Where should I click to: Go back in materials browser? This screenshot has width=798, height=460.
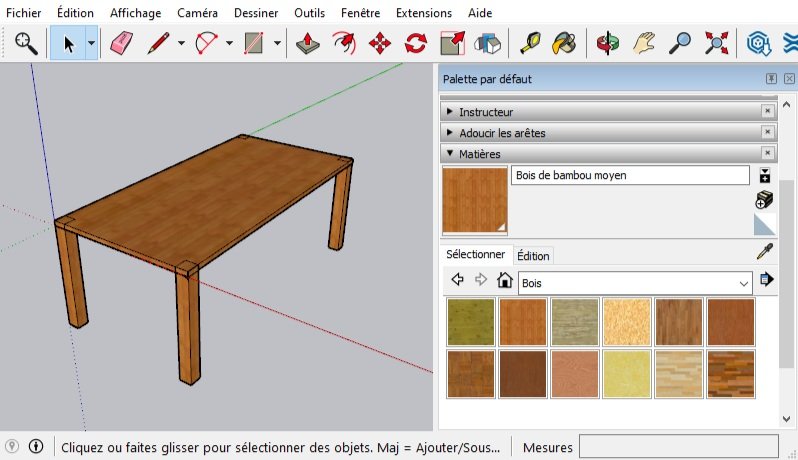coord(457,279)
